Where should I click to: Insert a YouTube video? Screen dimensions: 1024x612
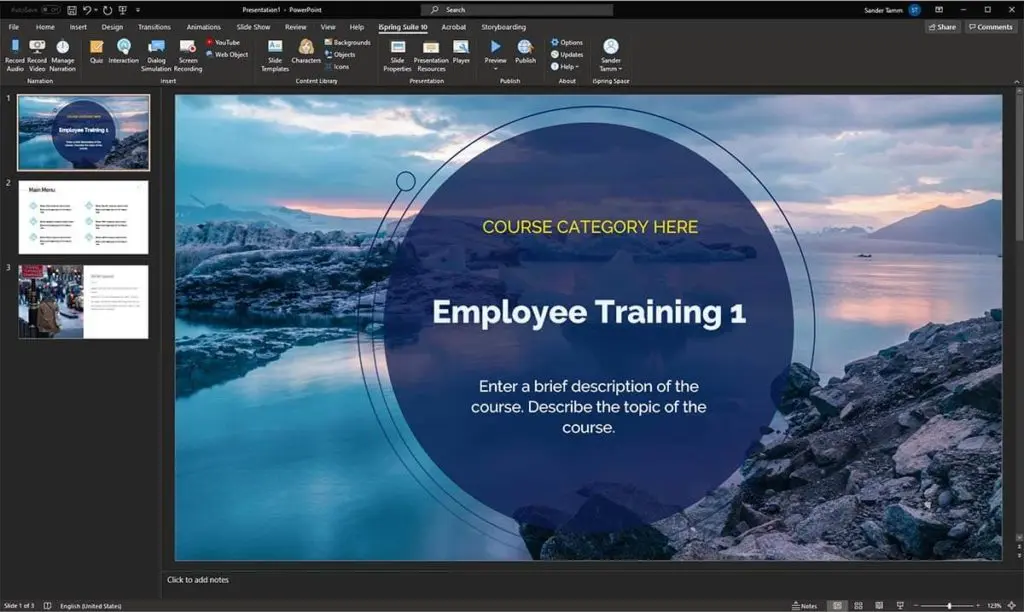click(223, 42)
